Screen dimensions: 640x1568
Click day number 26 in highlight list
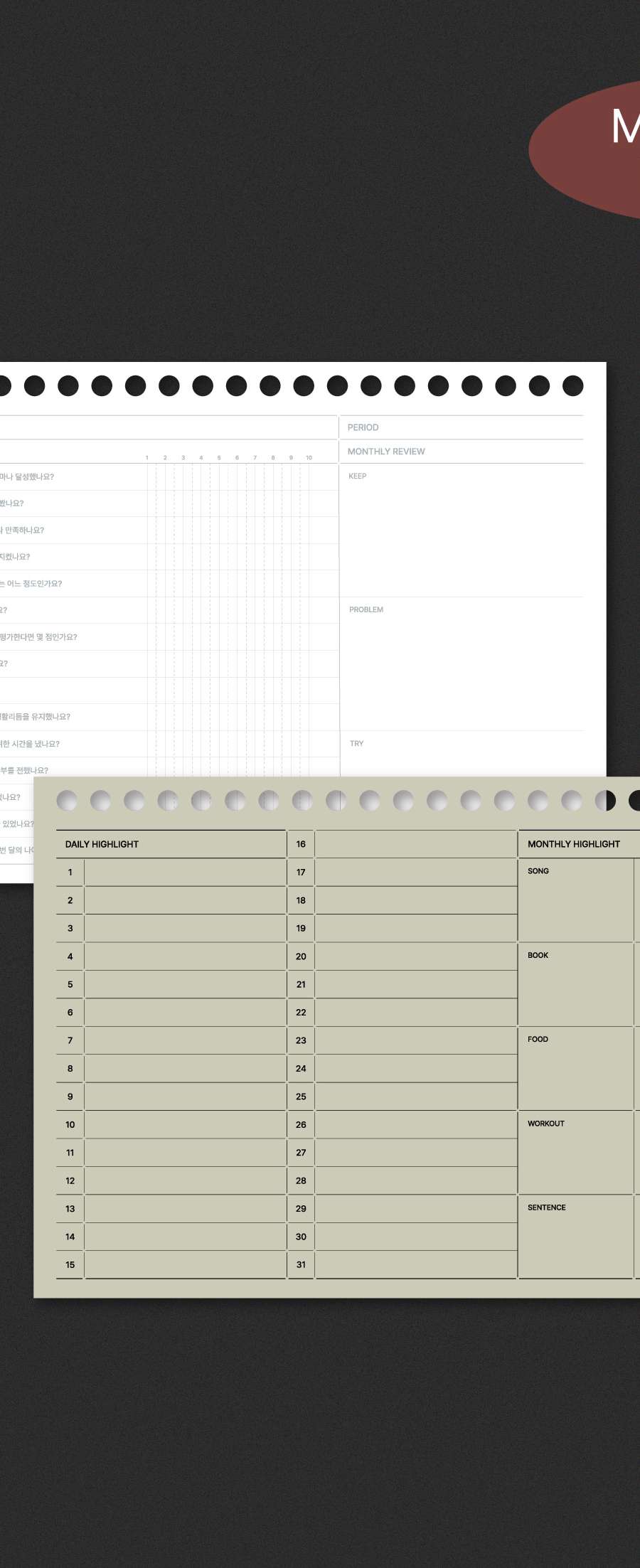point(301,1125)
